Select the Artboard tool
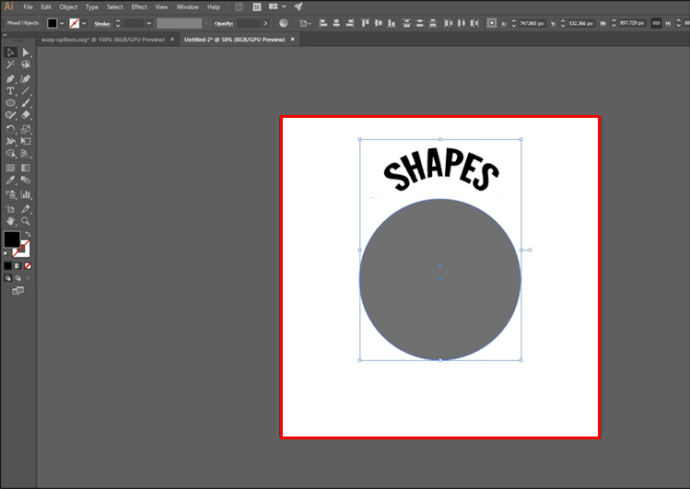This screenshot has width=690, height=489. (x=10, y=209)
